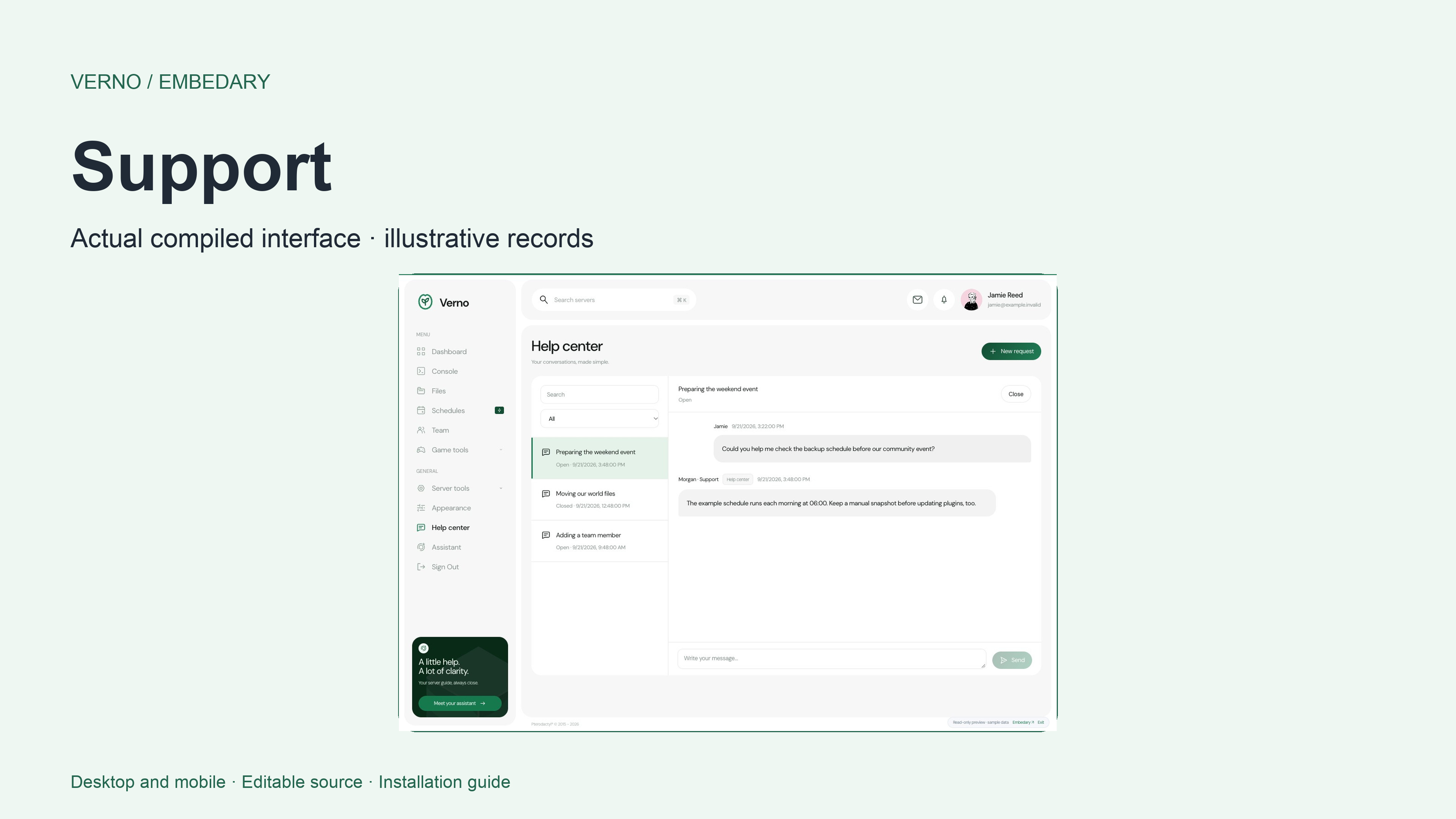Click the Appearance sliders icon
The height and width of the screenshot is (819, 1456).
click(x=421, y=508)
